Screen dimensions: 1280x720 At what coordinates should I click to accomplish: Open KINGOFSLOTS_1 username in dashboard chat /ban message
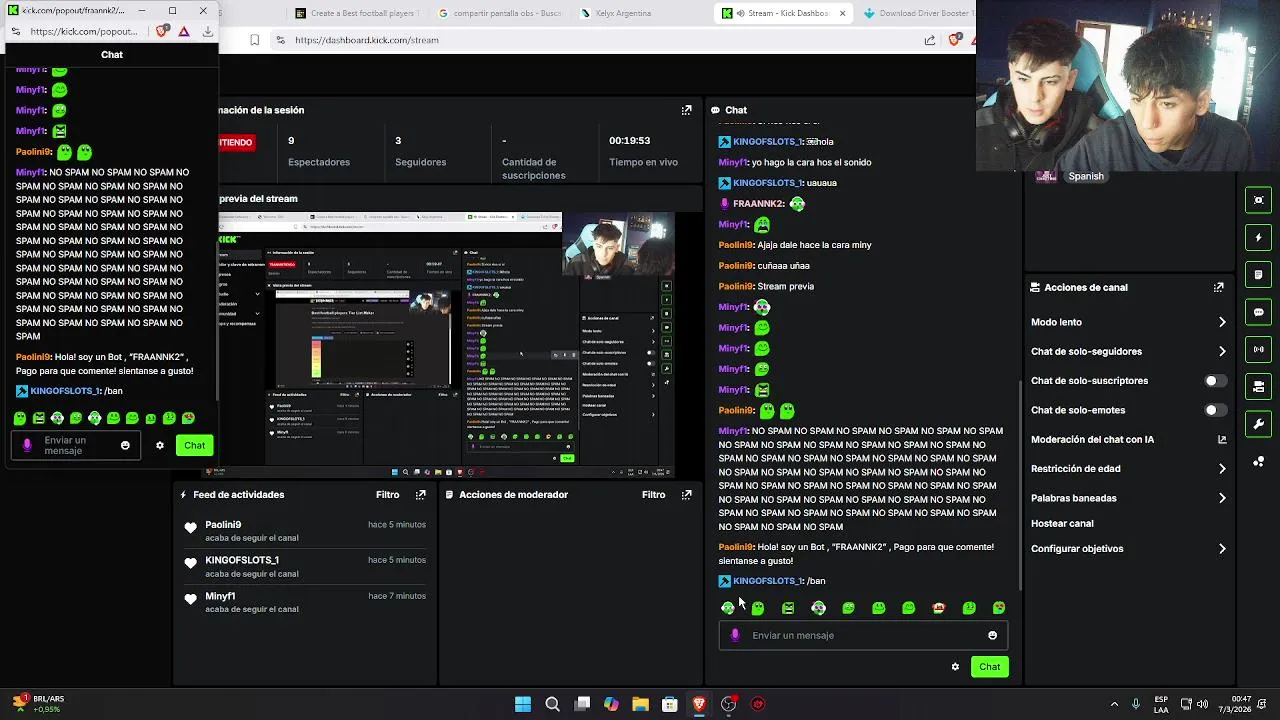767,581
